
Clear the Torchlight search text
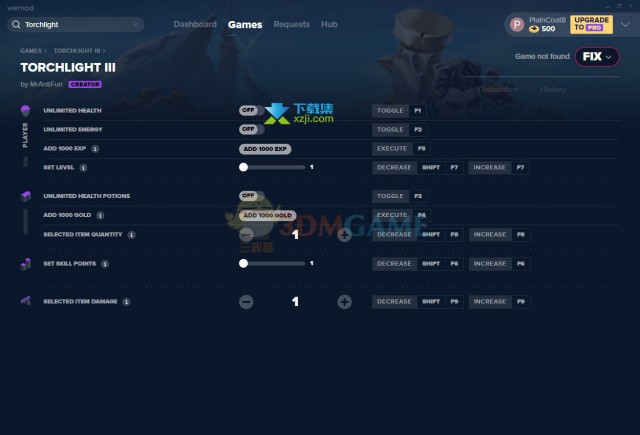(136, 25)
